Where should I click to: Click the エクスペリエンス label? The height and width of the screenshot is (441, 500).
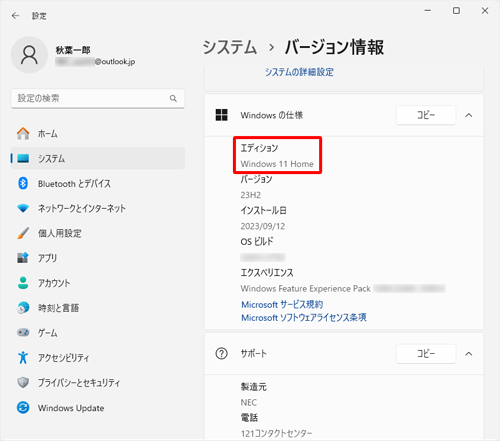point(267,272)
